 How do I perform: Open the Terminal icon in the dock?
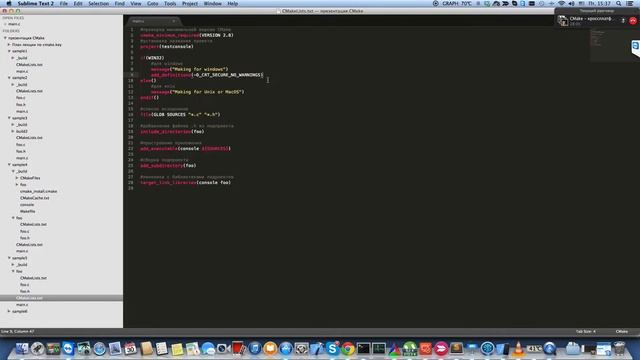click(363, 349)
